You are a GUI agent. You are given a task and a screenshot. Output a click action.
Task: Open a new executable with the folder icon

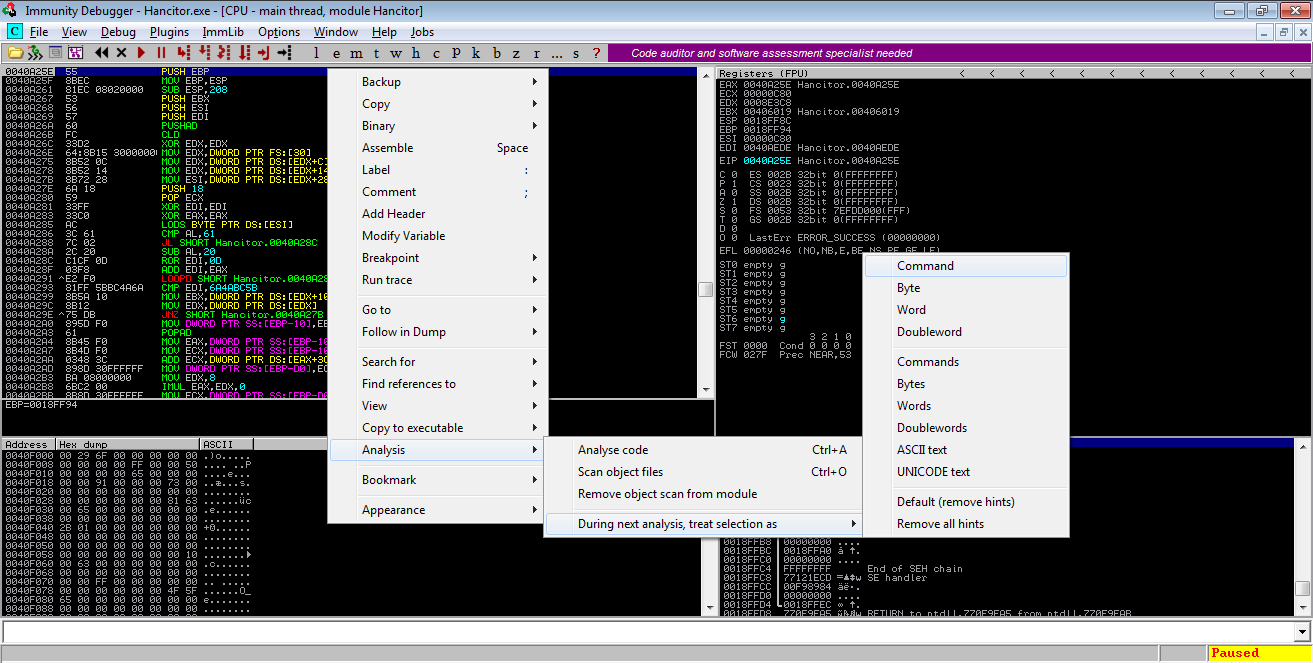click(x=14, y=52)
